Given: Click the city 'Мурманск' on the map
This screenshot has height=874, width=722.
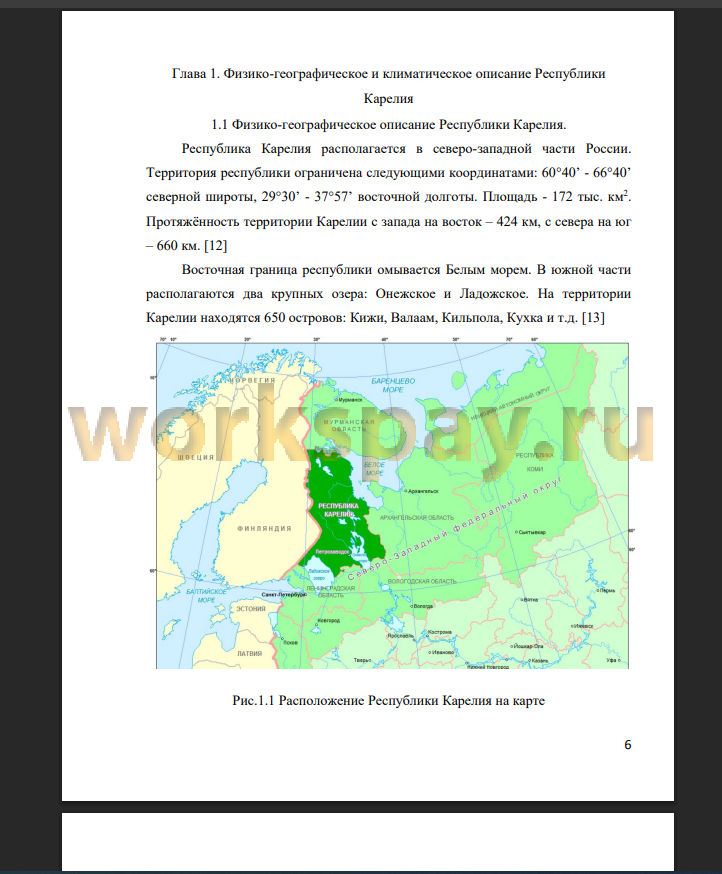Looking at the screenshot, I should pyautogui.click(x=351, y=400).
